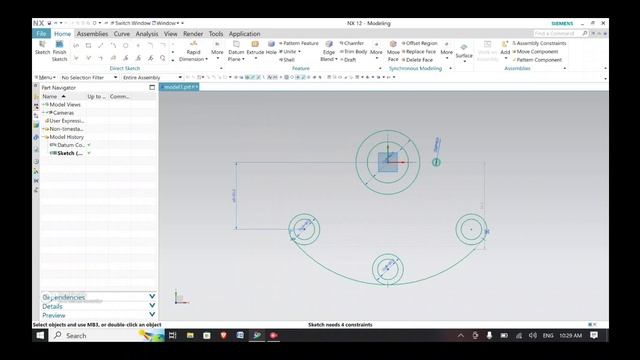Select the Profile sketch tool
The width and height of the screenshot is (640, 360).
pyautogui.click(x=76, y=46)
